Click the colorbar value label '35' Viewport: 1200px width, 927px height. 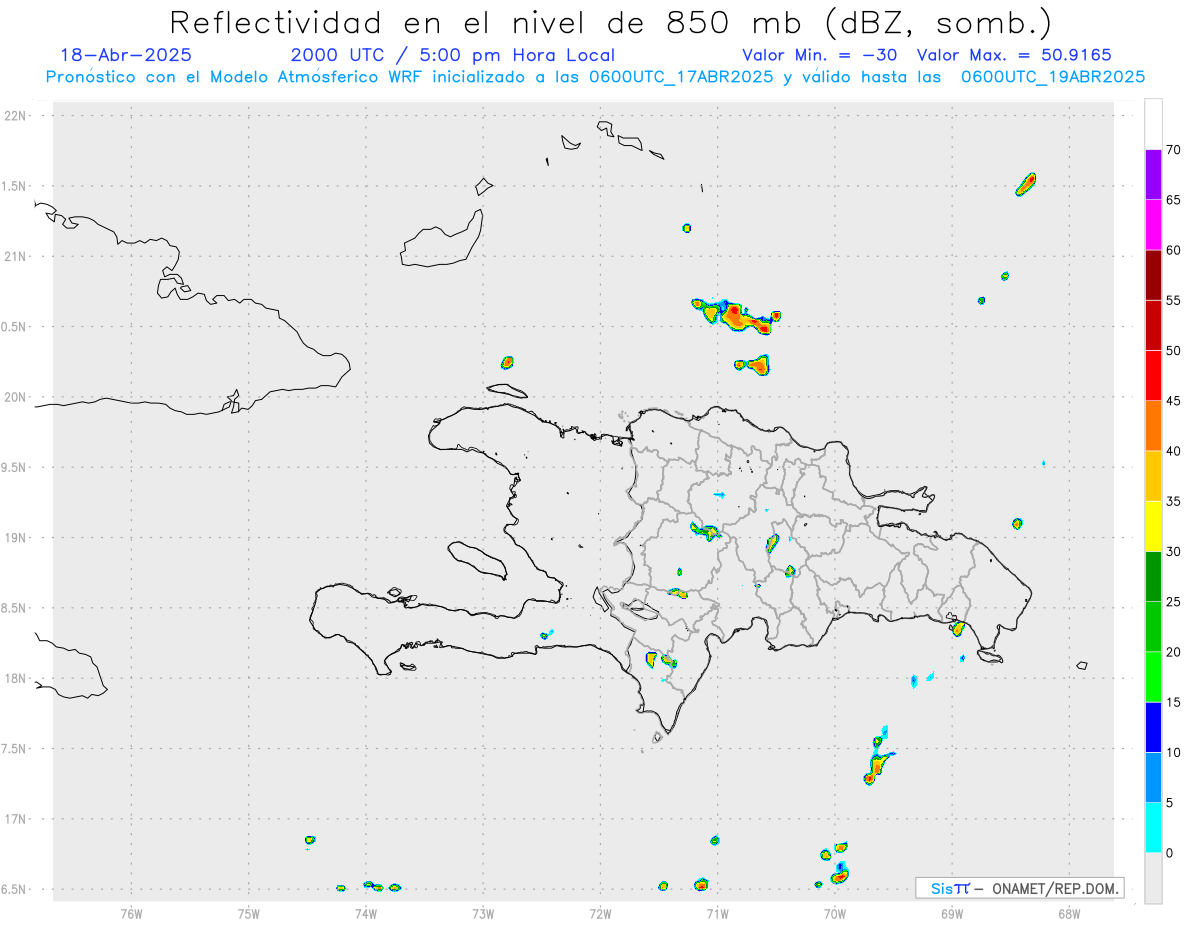coord(1173,501)
